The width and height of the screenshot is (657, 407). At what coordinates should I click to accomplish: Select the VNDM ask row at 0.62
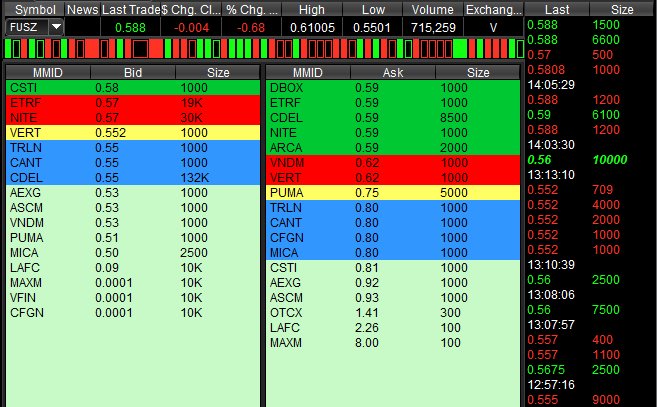[x=393, y=163]
